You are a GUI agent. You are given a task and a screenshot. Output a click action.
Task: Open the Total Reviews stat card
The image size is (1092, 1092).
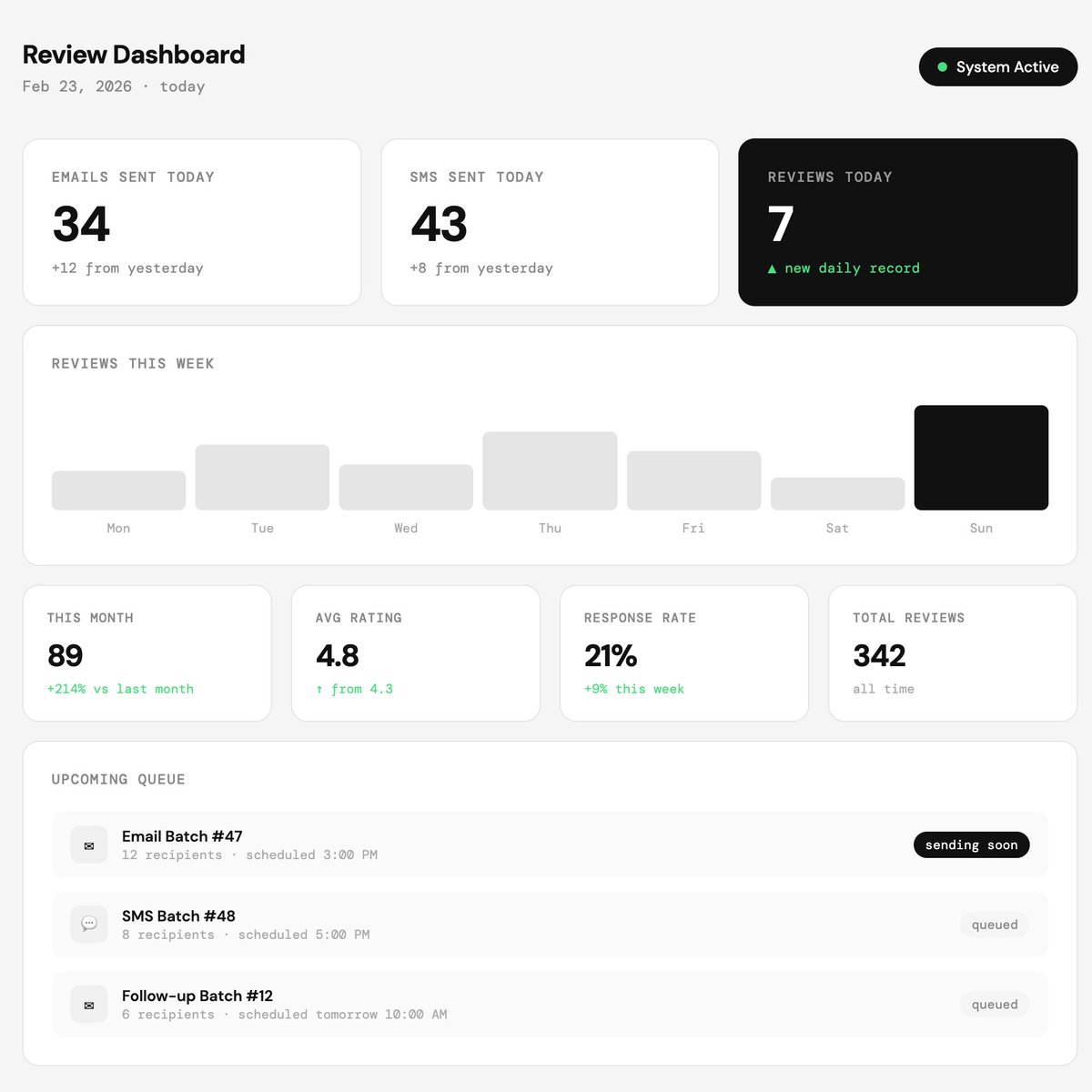pyautogui.click(x=953, y=653)
